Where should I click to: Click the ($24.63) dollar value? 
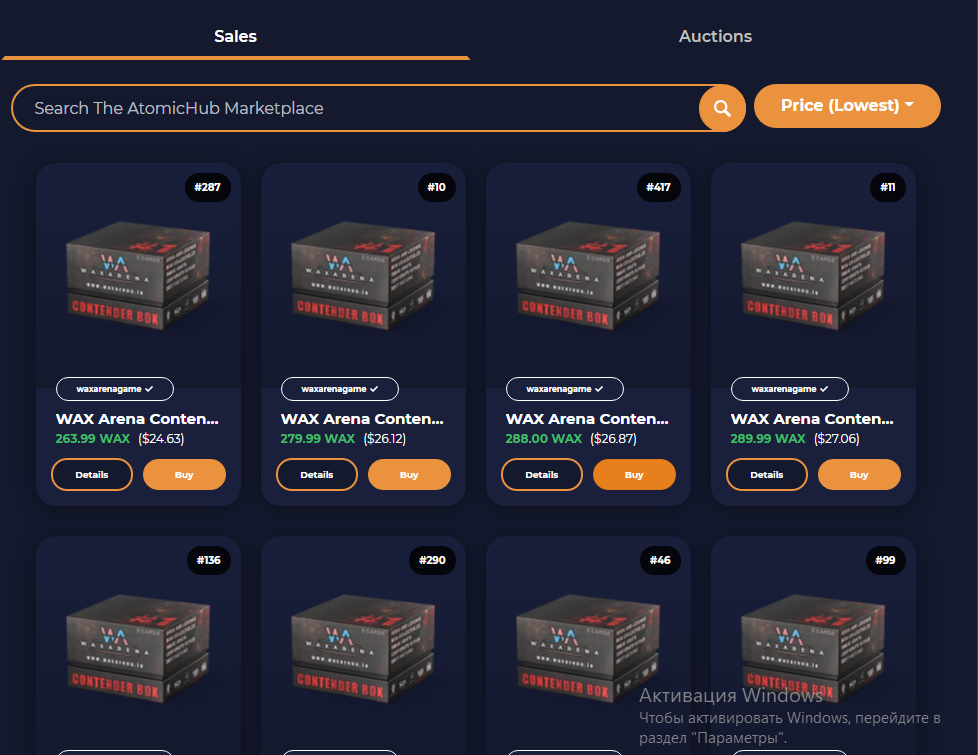pos(161,439)
